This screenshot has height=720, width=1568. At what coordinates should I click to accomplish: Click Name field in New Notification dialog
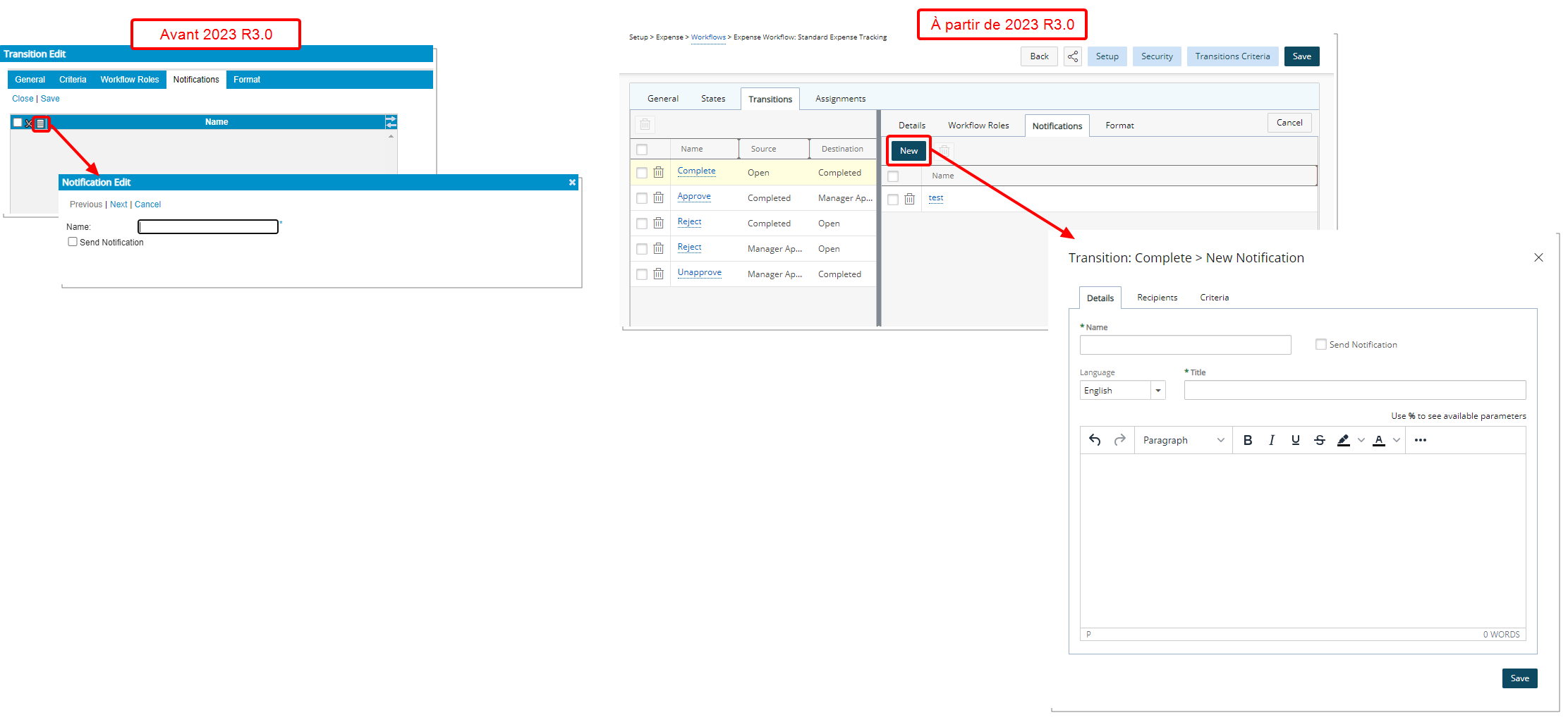tap(1185, 345)
